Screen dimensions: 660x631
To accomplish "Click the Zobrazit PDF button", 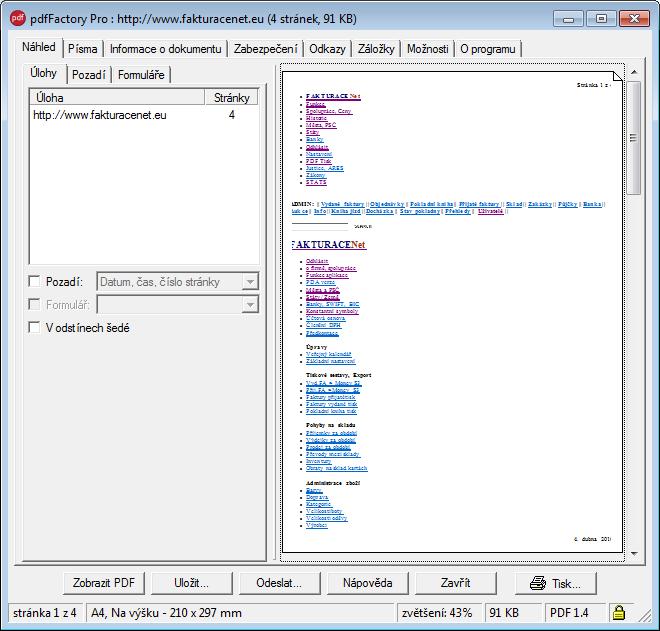I will pos(104,583).
